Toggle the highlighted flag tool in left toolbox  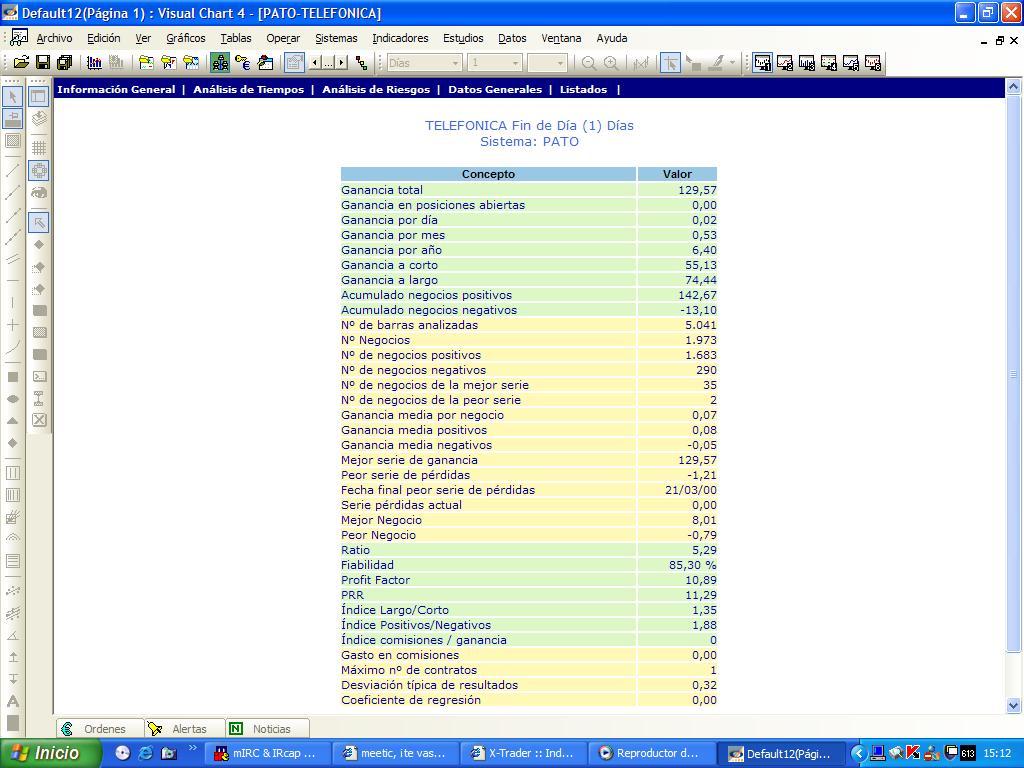(x=13, y=118)
